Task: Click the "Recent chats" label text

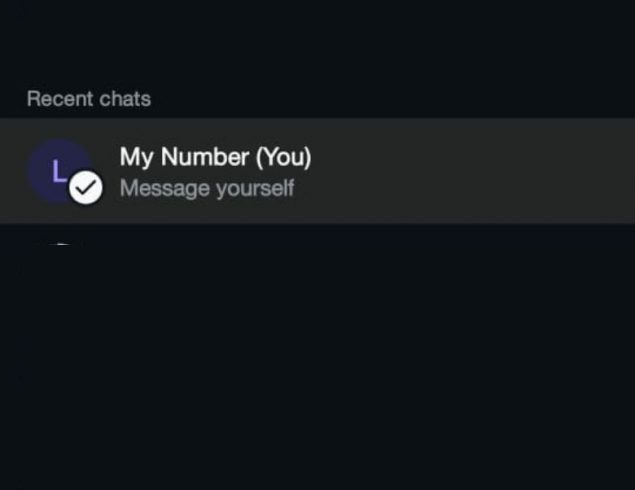Action: 89,99
